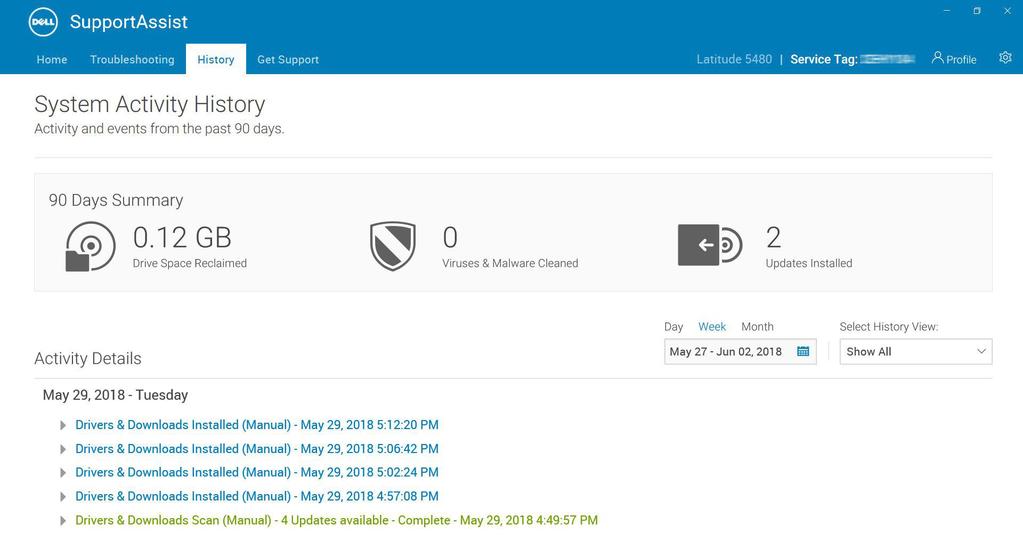Click the Profile person icon
1023x549 pixels.
(x=937, y=57)
